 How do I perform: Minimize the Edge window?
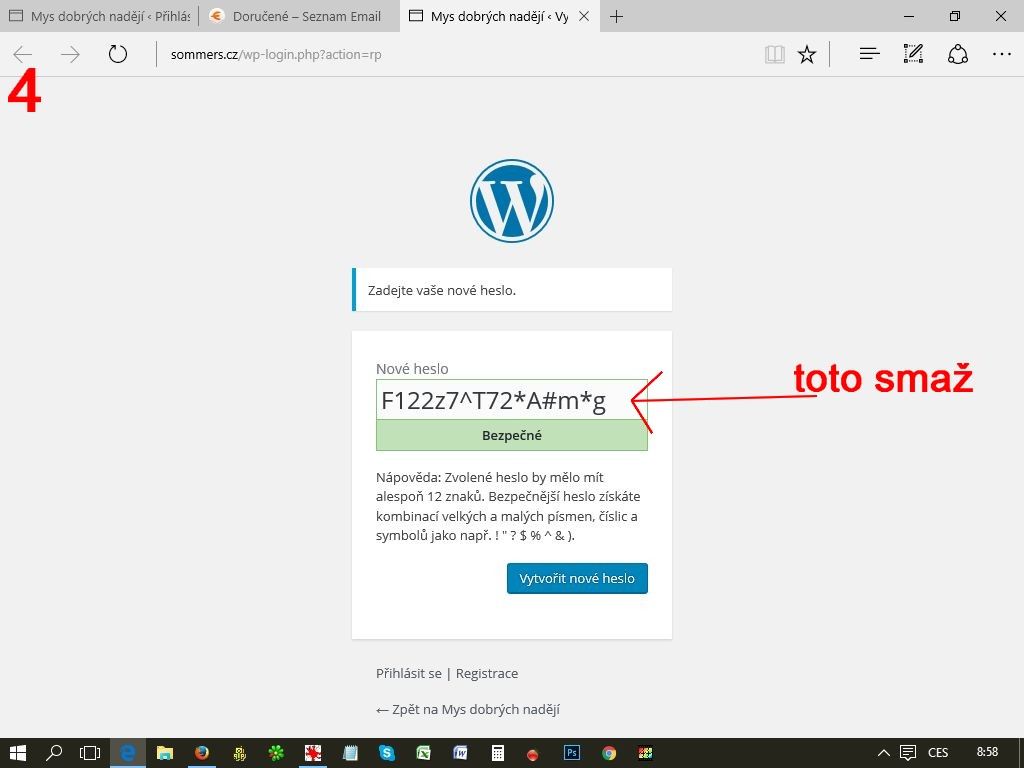909,16
